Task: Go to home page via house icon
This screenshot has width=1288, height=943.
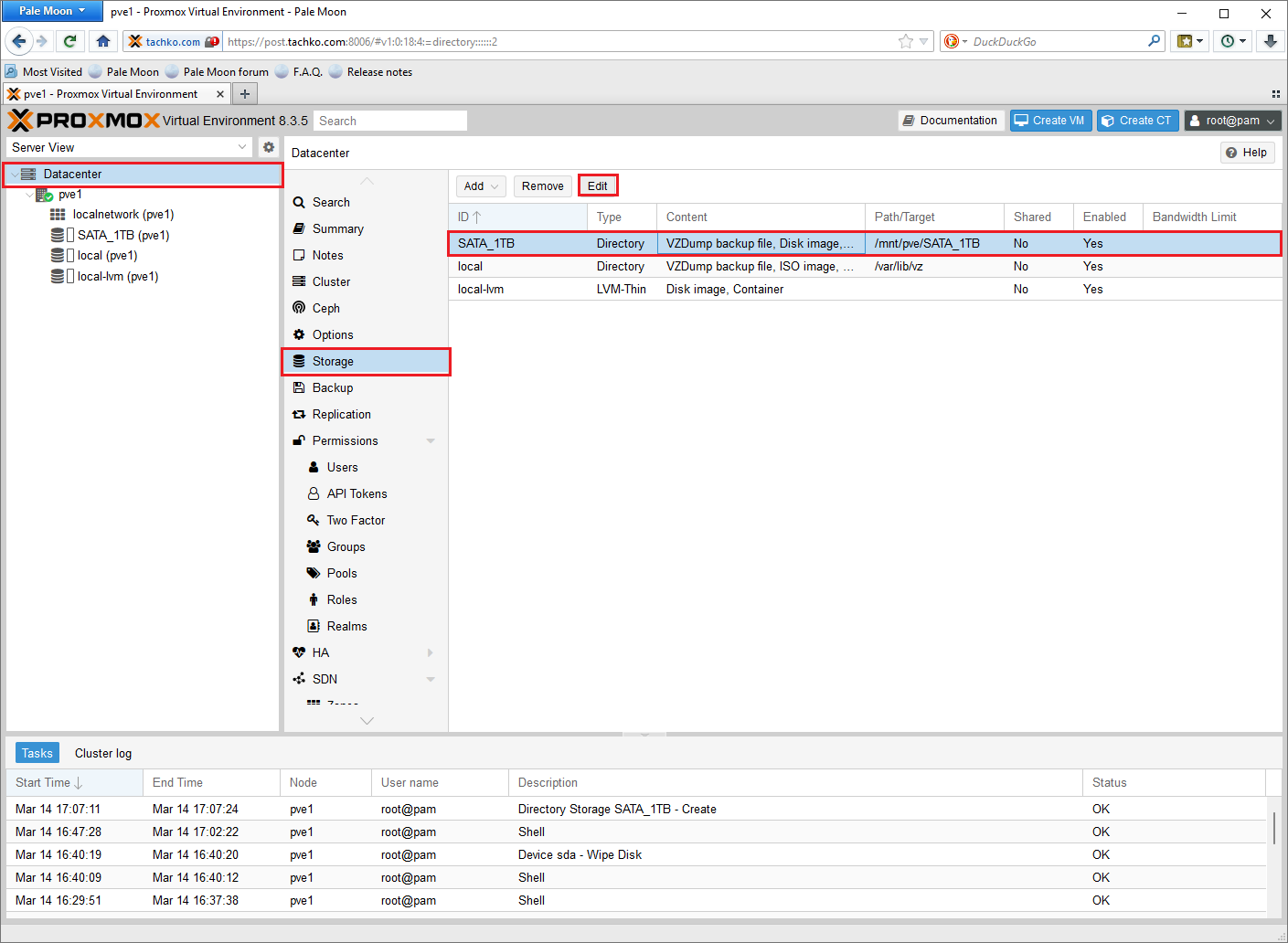Action: [103, 41]
